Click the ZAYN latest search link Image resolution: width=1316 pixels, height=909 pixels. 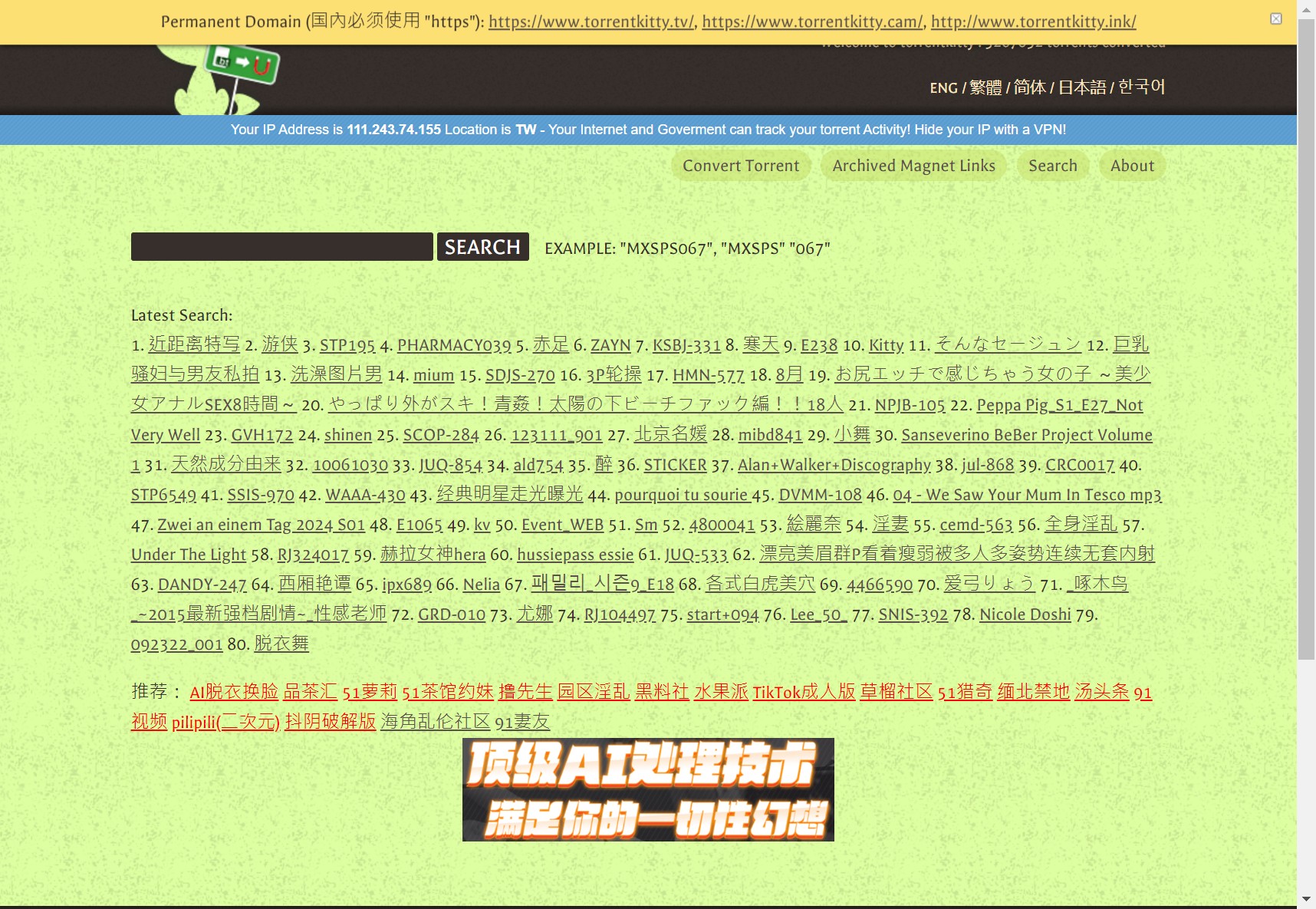[x=610, y=345]
